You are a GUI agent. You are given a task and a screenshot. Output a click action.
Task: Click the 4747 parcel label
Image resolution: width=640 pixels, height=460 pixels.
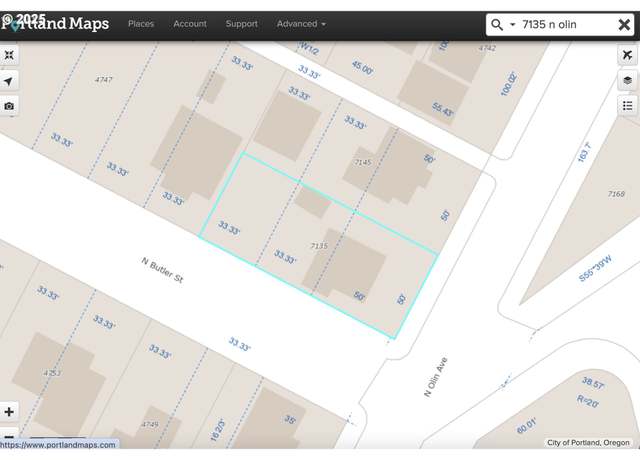pyautogui.click(x=103, y=80)
